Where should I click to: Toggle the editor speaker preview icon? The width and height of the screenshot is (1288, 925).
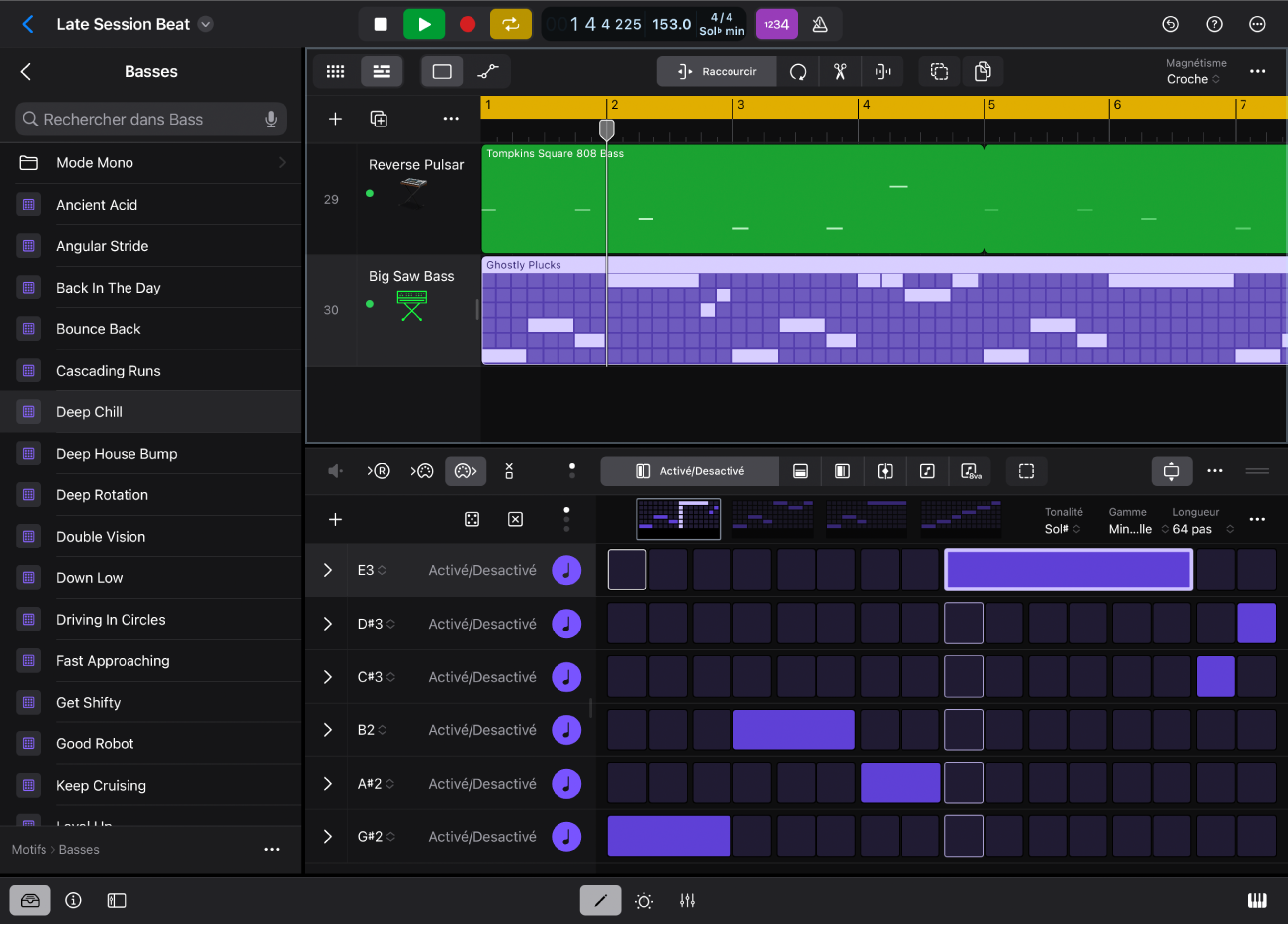click(336, 471)
